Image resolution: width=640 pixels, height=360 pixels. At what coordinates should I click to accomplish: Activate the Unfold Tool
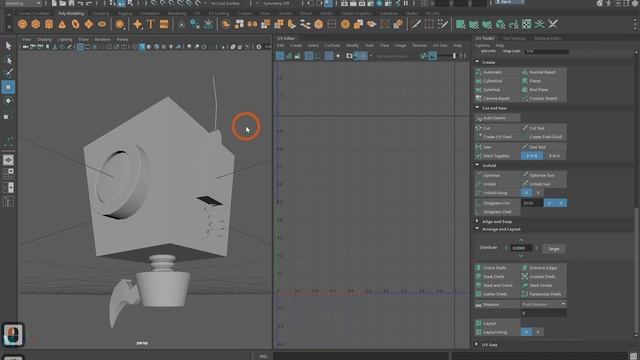click(544, 184)
